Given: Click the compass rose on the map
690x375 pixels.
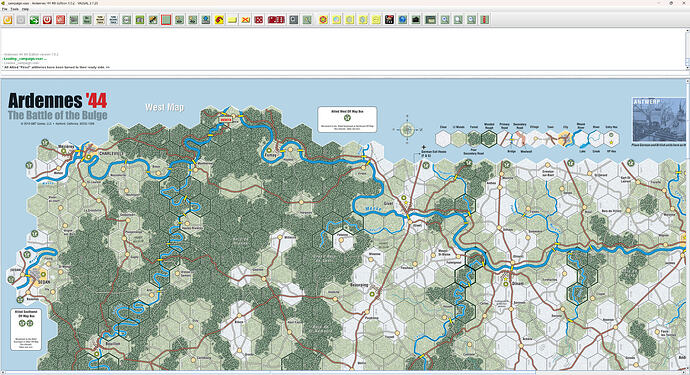Looking at the screenshot, I should pos(407,129).
